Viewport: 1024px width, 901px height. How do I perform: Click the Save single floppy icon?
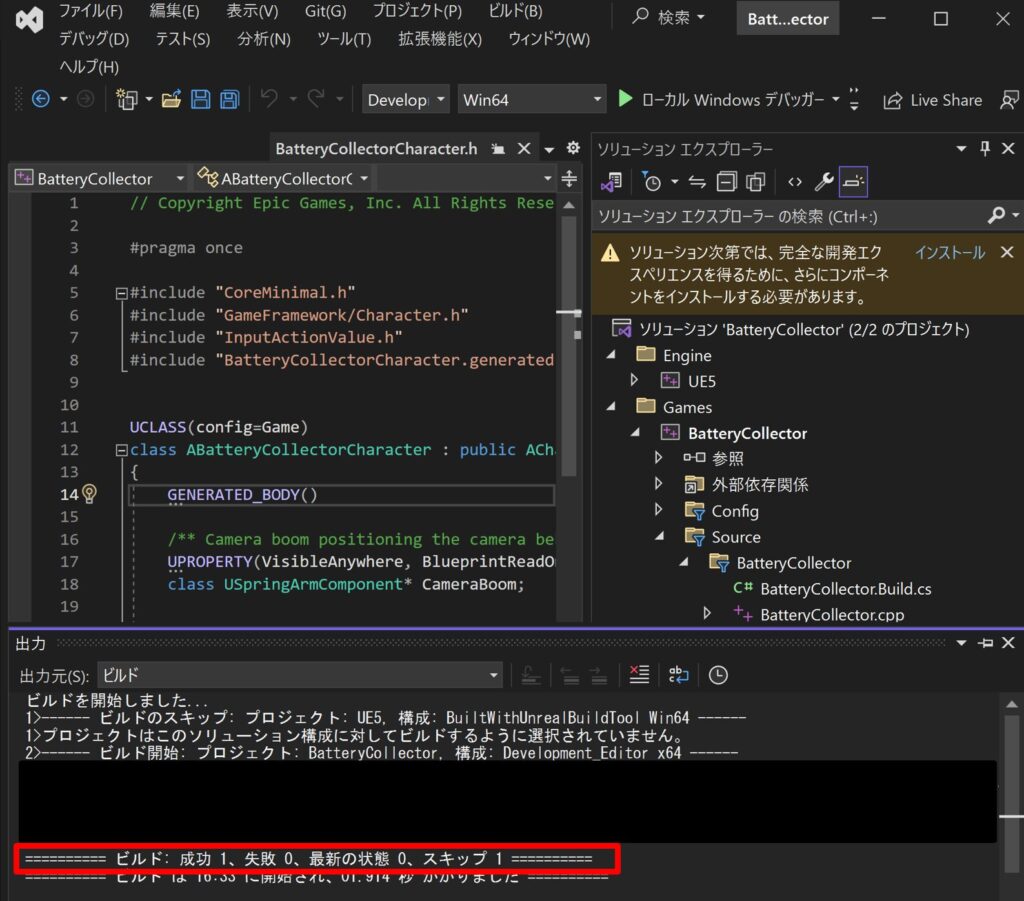(200, 99)
